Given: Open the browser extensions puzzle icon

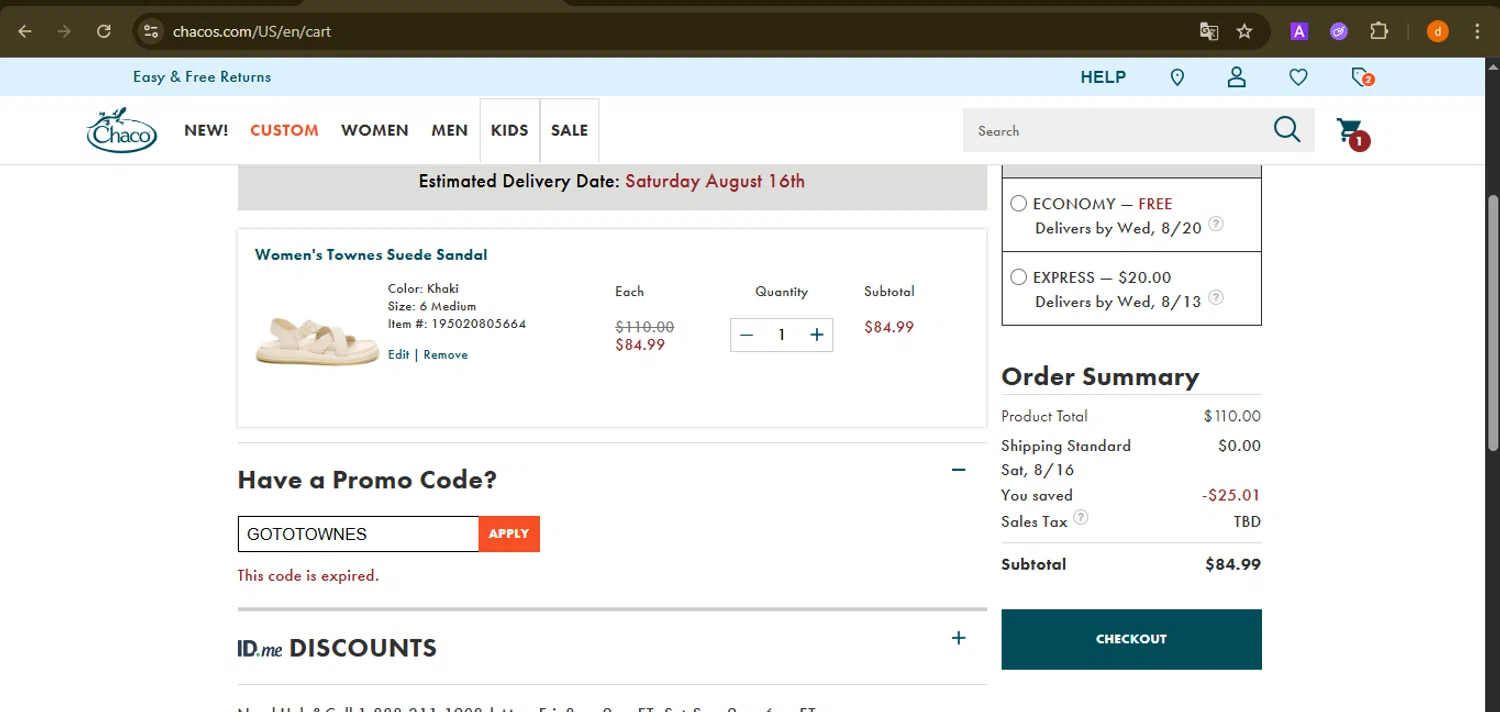Looking at the screenshot, I should [1379, 31].
